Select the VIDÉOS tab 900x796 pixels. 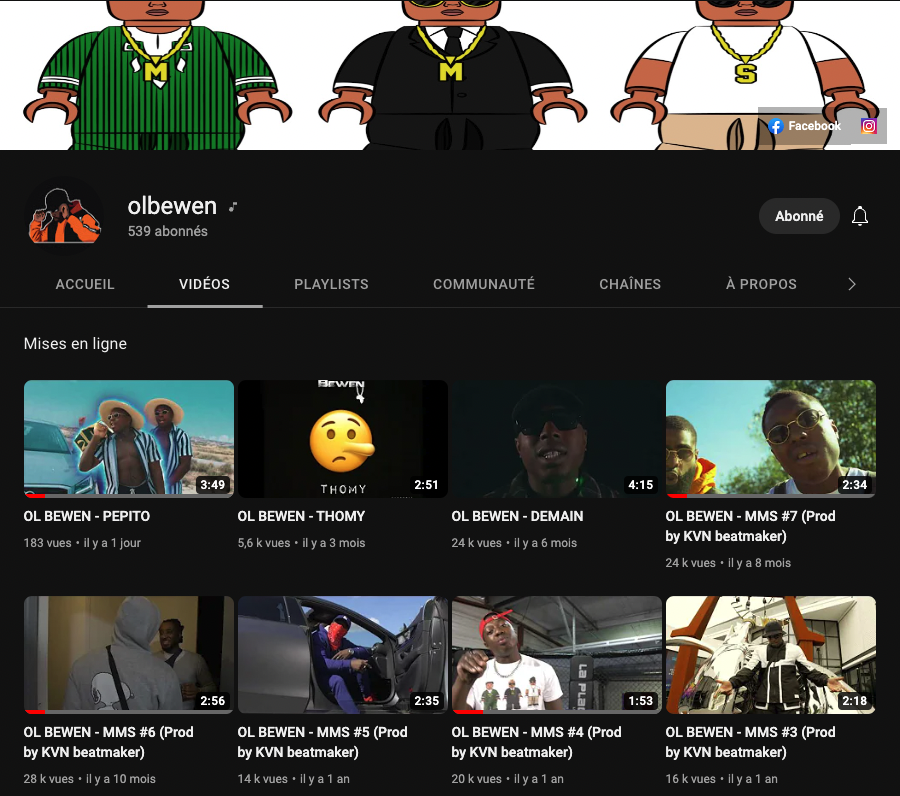pos(204,284)
